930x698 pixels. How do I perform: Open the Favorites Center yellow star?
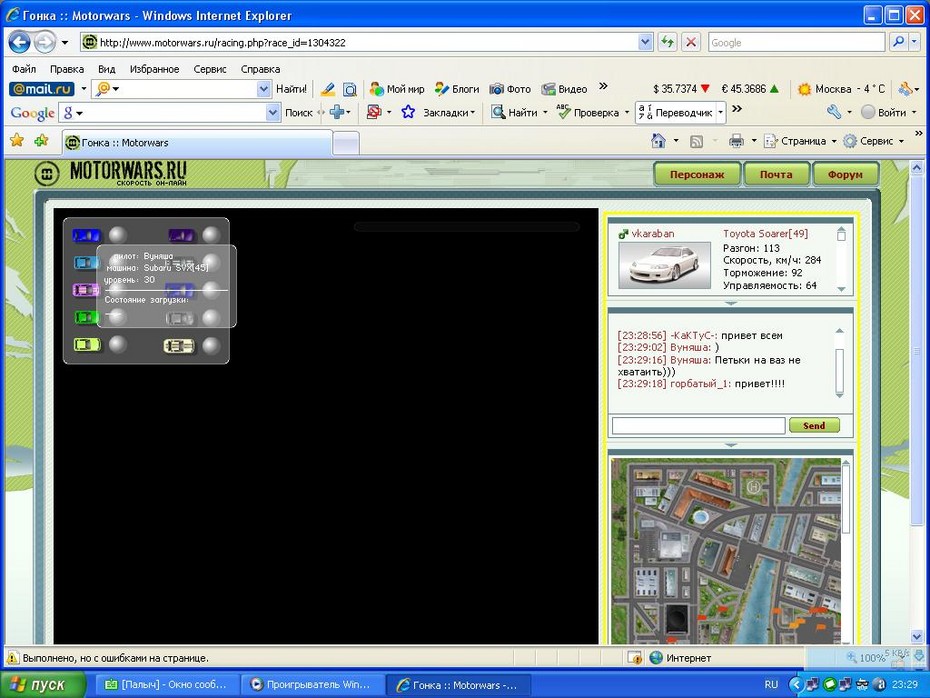tap(17, 141)
